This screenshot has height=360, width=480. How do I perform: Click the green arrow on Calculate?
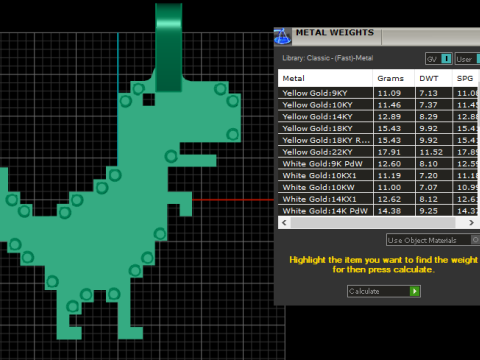(415, 291)
